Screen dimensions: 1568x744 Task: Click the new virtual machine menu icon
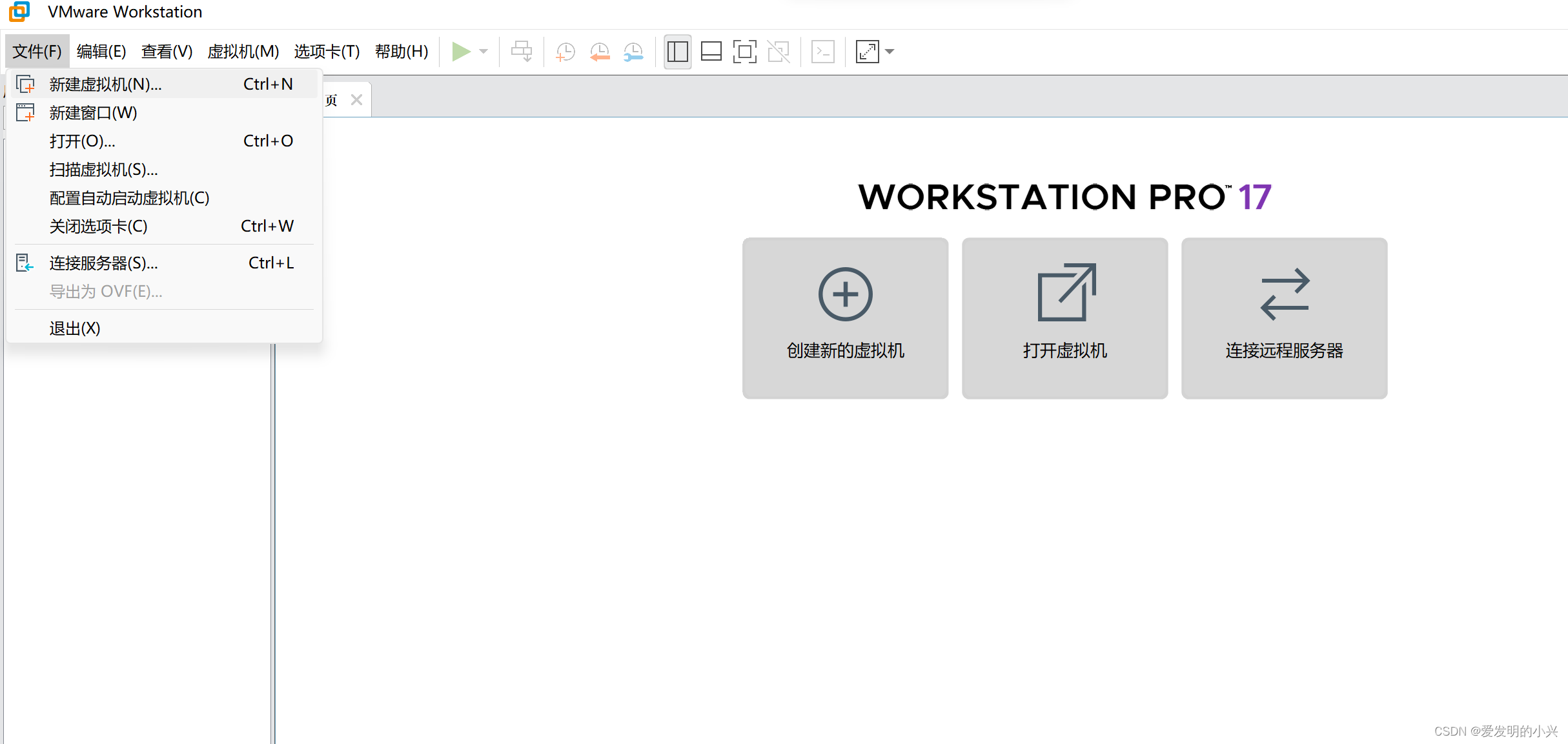tap(25, 85)
